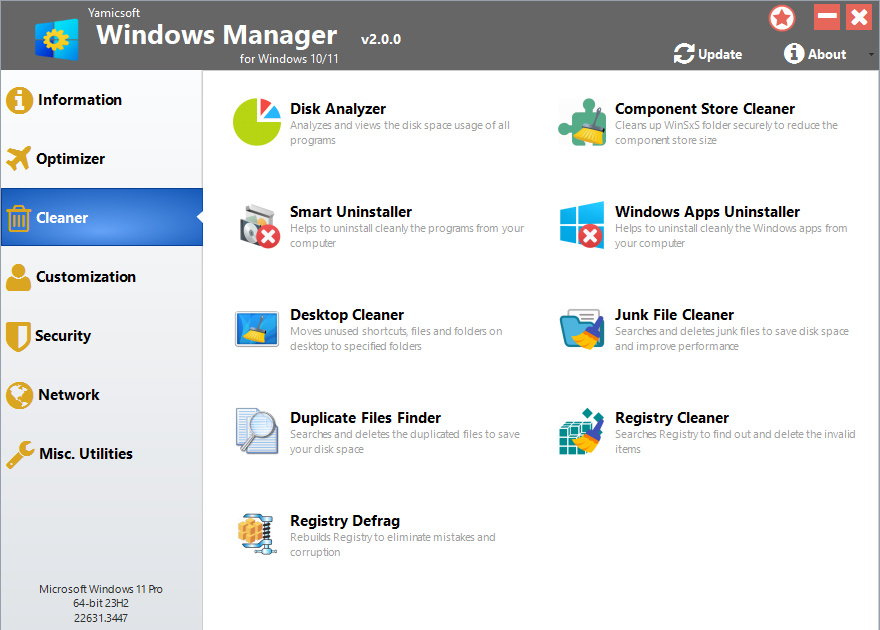This screenshot has height=630, width=880.
Task: Open the Windows Apps Uninstaller title
Action: pos(707,212)
